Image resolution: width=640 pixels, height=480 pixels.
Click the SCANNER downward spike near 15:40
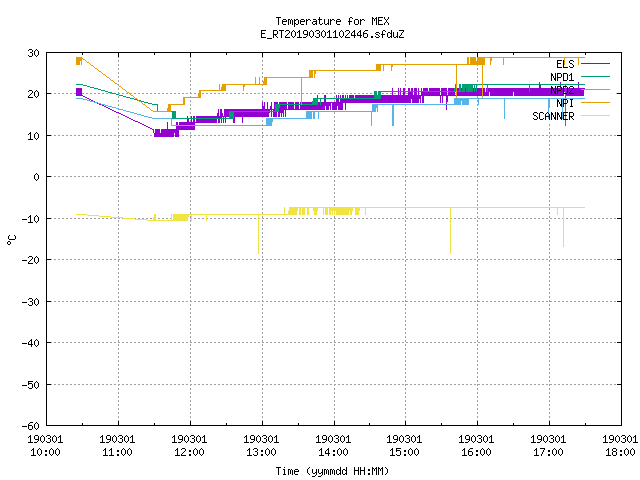[x=450, y=231]
